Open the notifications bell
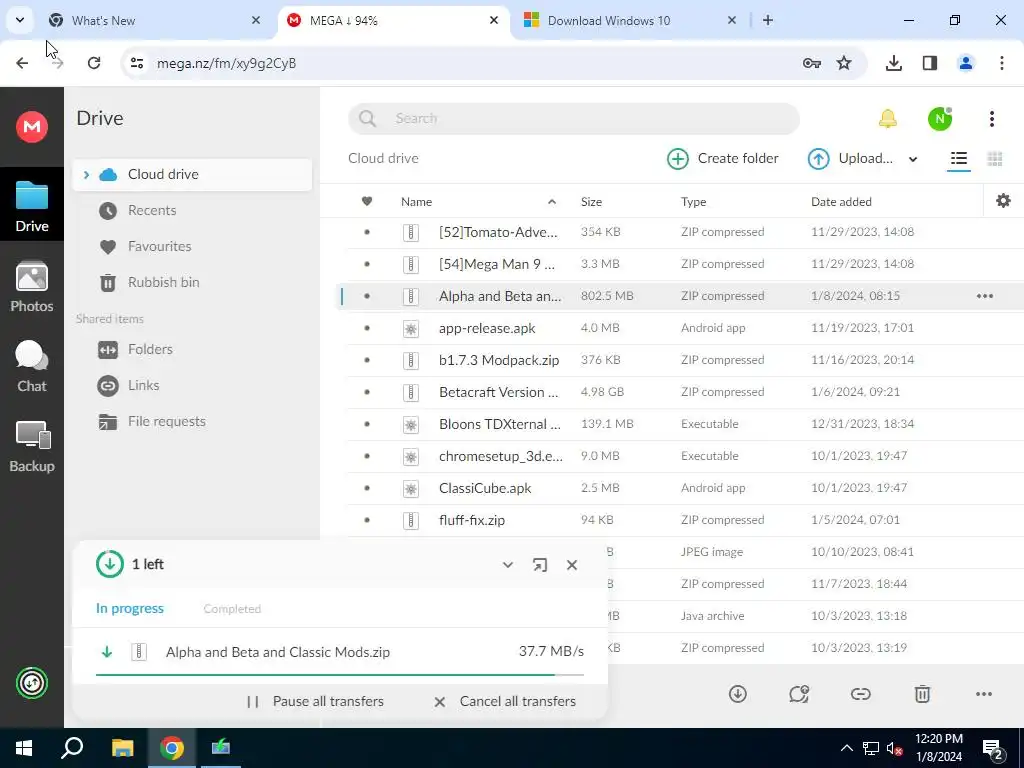Screen dimensions: 1024x768 tap(888, 118)
